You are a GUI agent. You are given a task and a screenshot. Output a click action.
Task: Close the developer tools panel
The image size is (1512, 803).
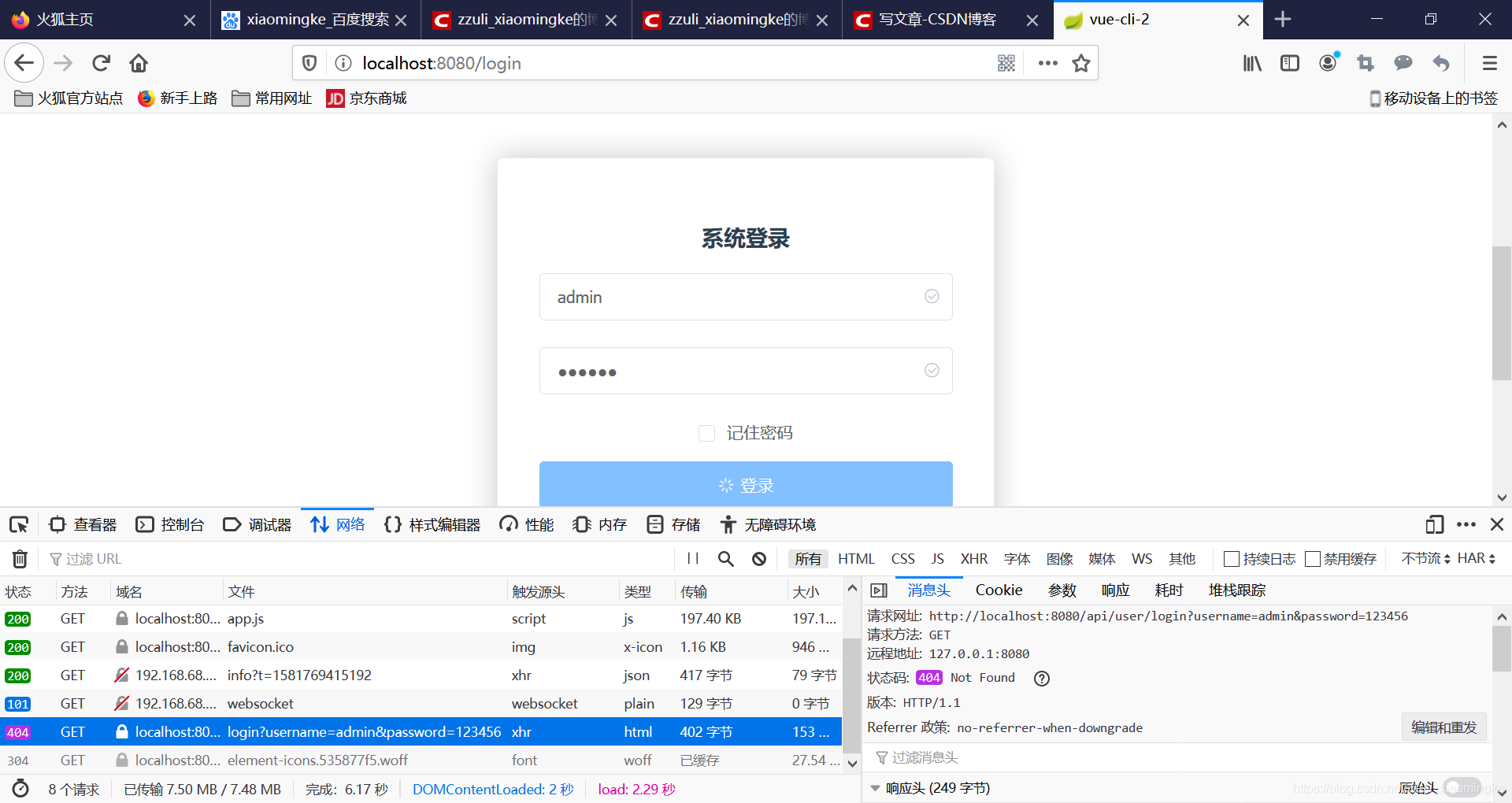click(1497, 524)
